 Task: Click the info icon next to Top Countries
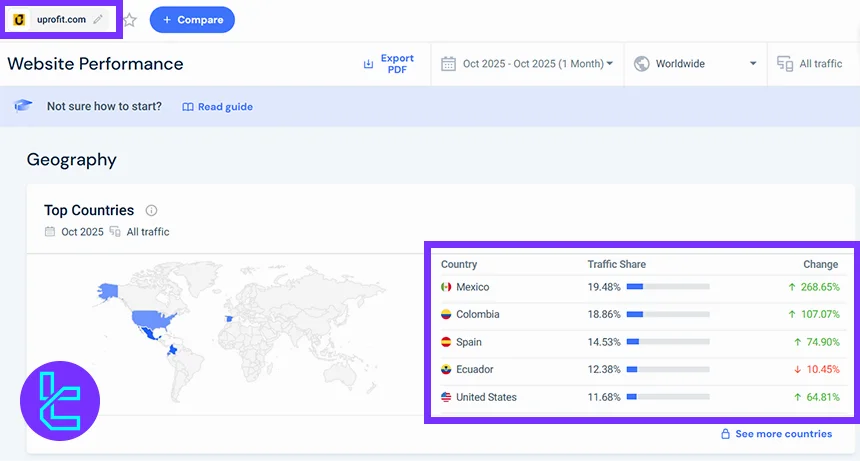(152, 211)
